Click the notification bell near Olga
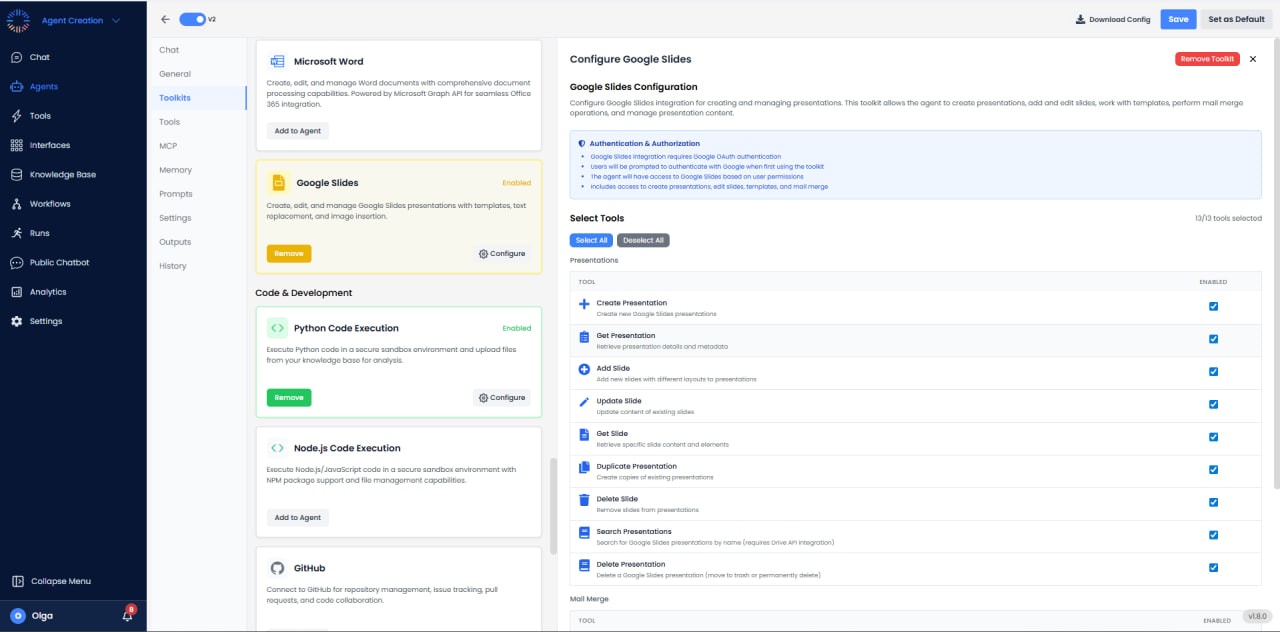The image size is (1280, 632). [x=128, y=616]
